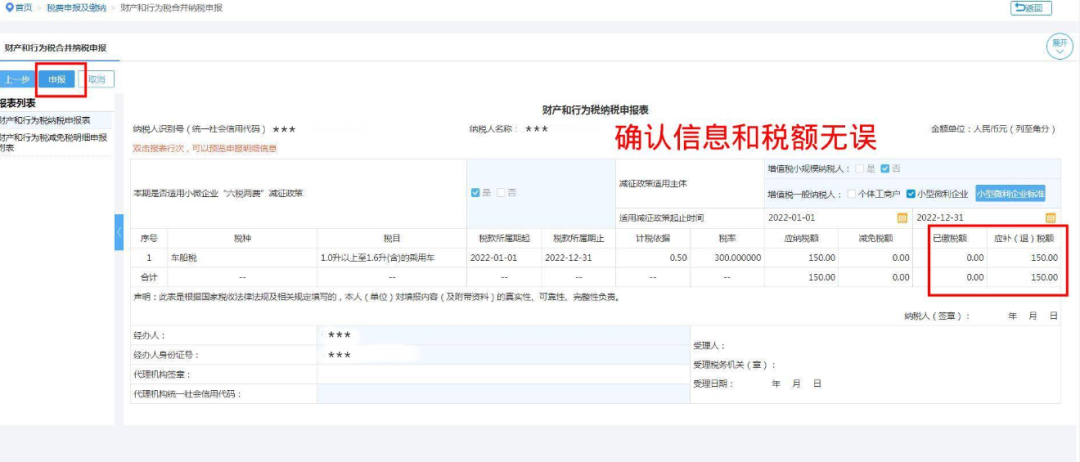Toggle the 个体工商户 checkbox
Viewport: 1080px width, 462px height.
(851, 193)
